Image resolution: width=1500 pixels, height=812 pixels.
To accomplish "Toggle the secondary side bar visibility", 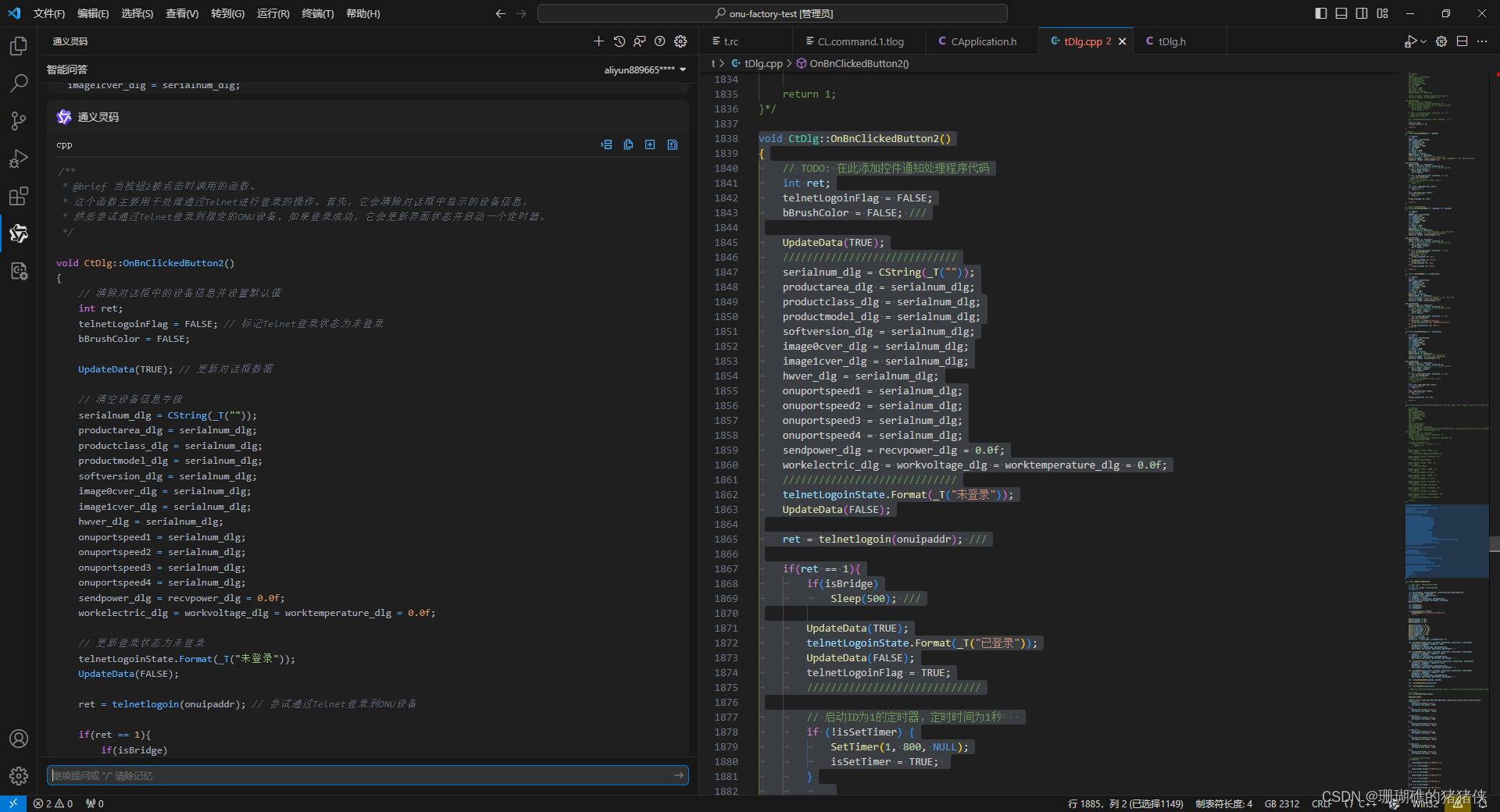I will click(1362, 13).
